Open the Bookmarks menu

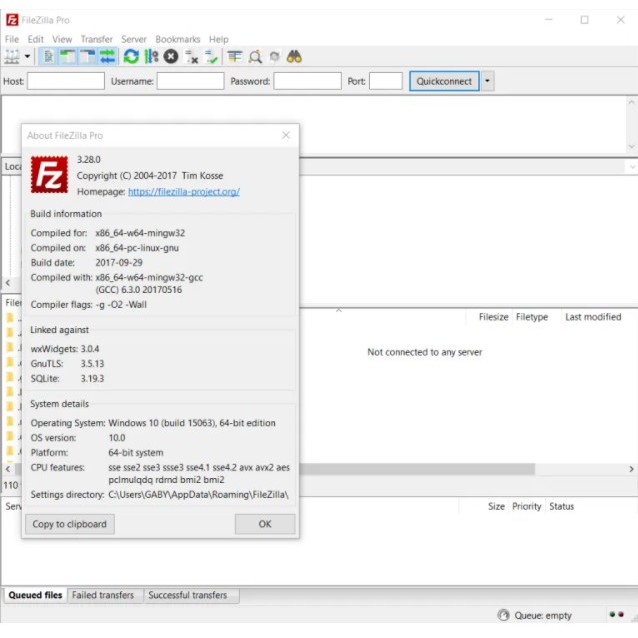(177, 39)
